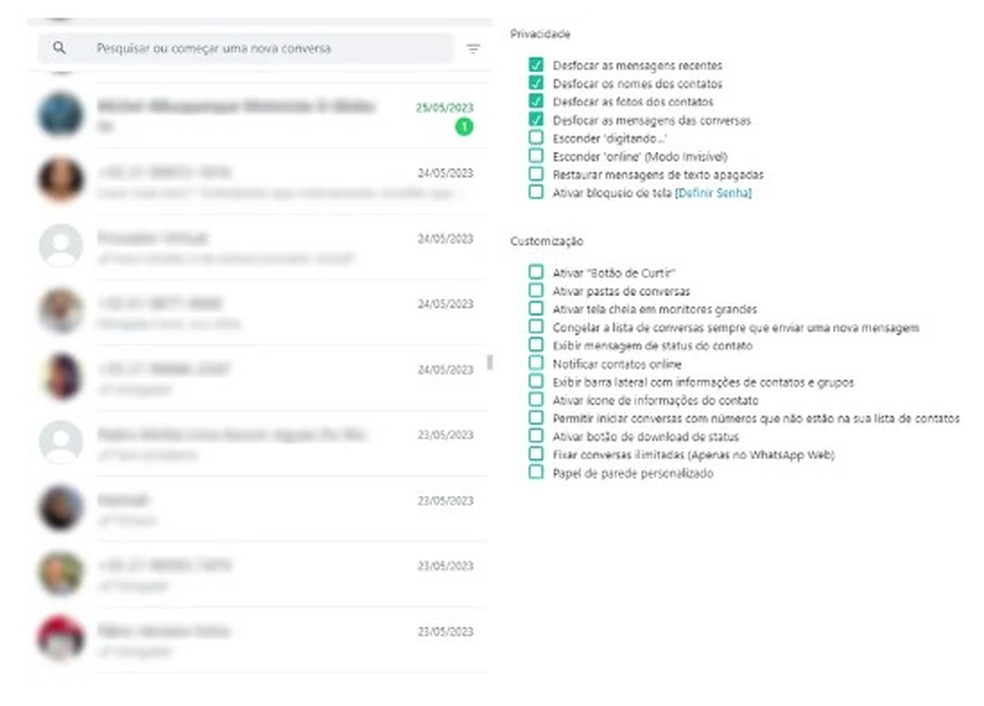Disable "Desfocar os nomes dos contatos"

point(537,84)
